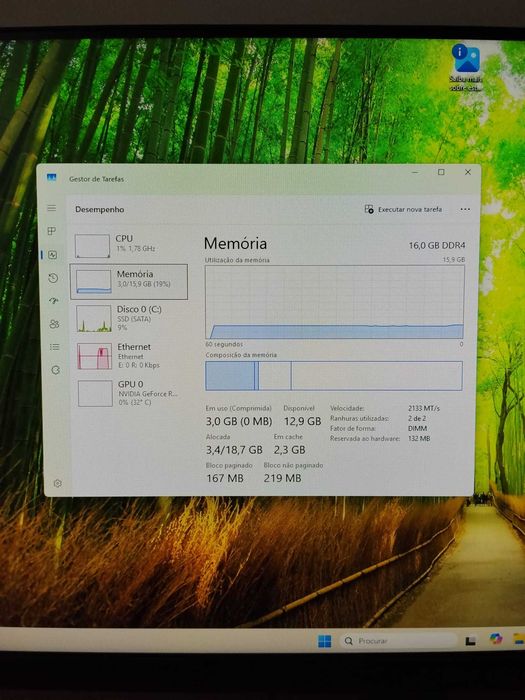Open the three-dot more options menu
This screenshot has width=525, height=700.
point(465,209)
